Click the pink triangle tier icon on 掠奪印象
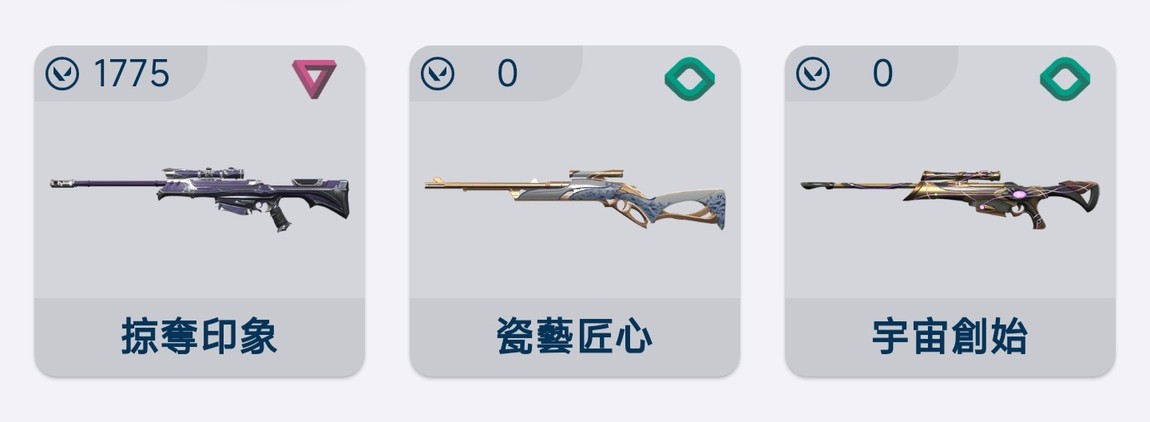1150x422 pixels. (314, 79)
